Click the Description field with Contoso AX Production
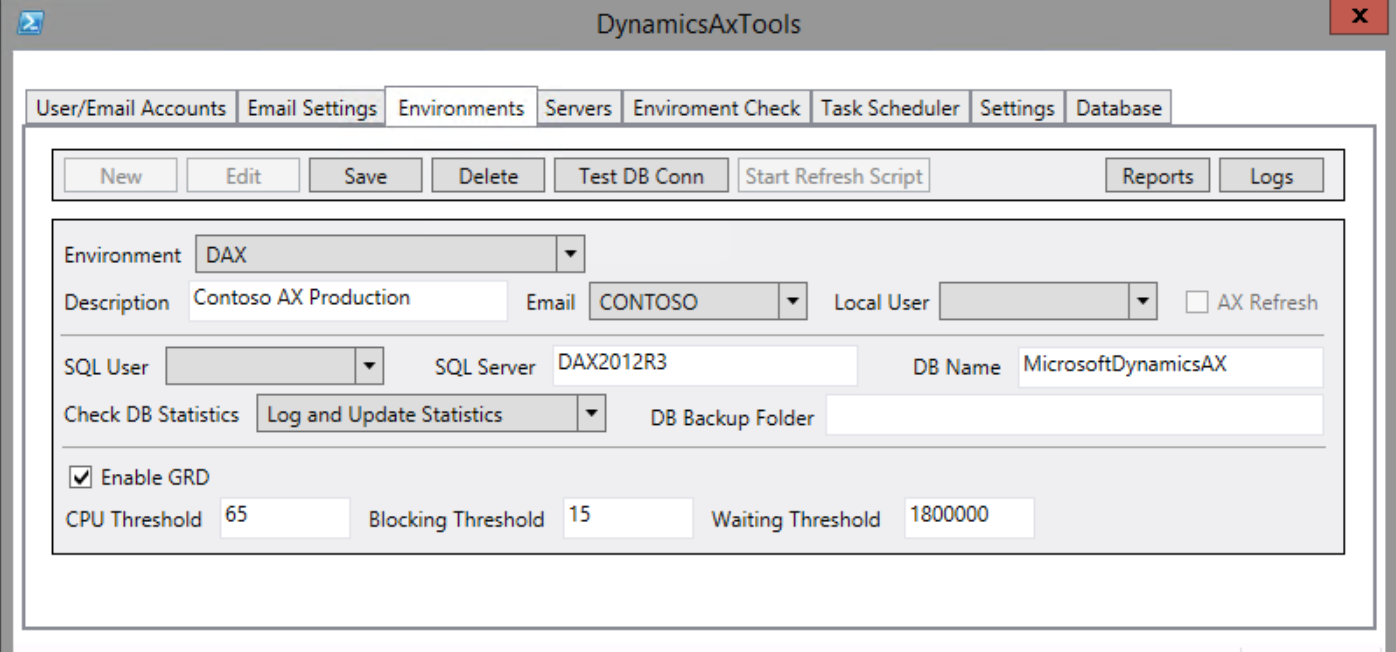 348,300
